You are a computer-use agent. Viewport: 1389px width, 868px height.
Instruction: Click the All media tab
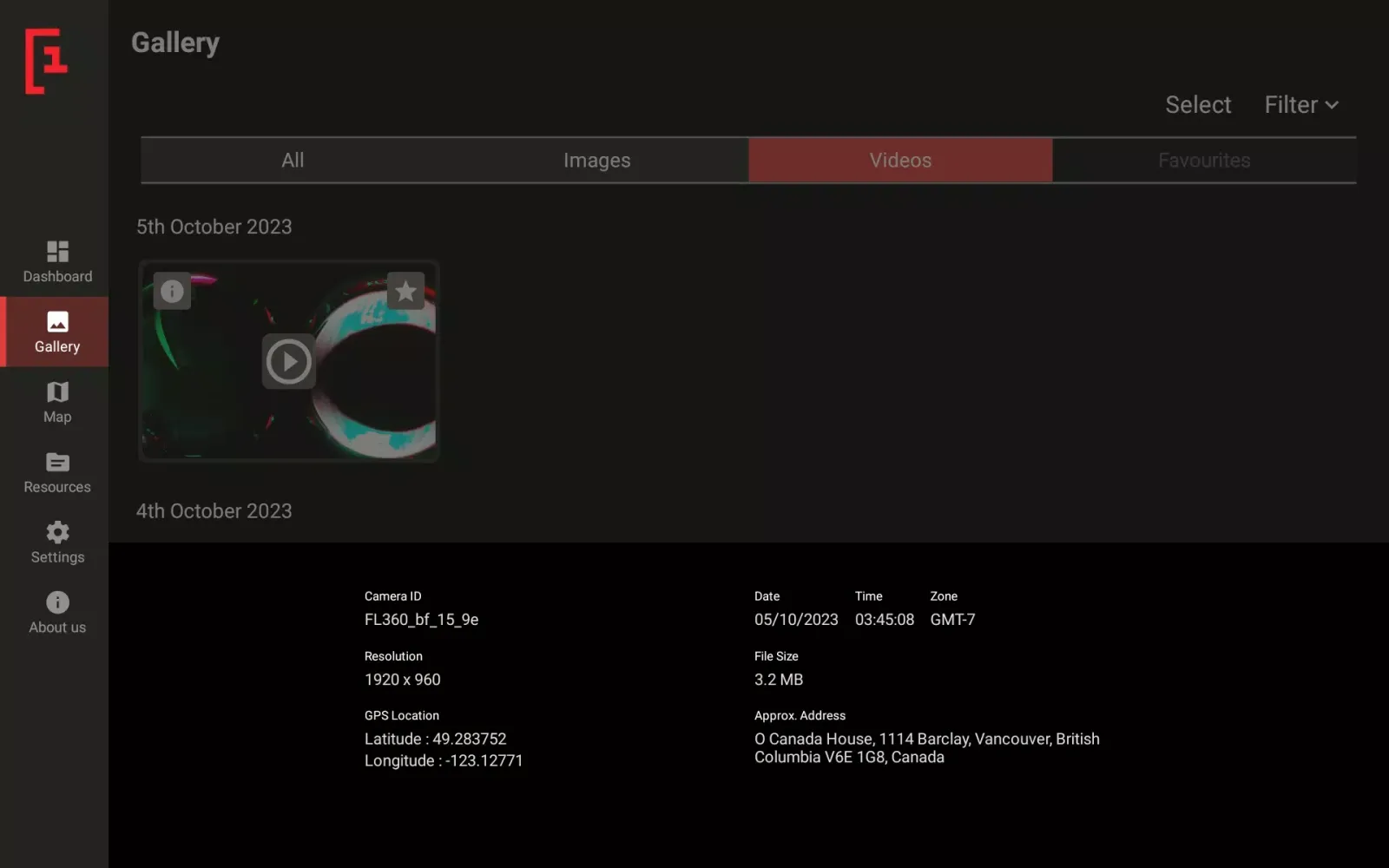coord(292,160)
